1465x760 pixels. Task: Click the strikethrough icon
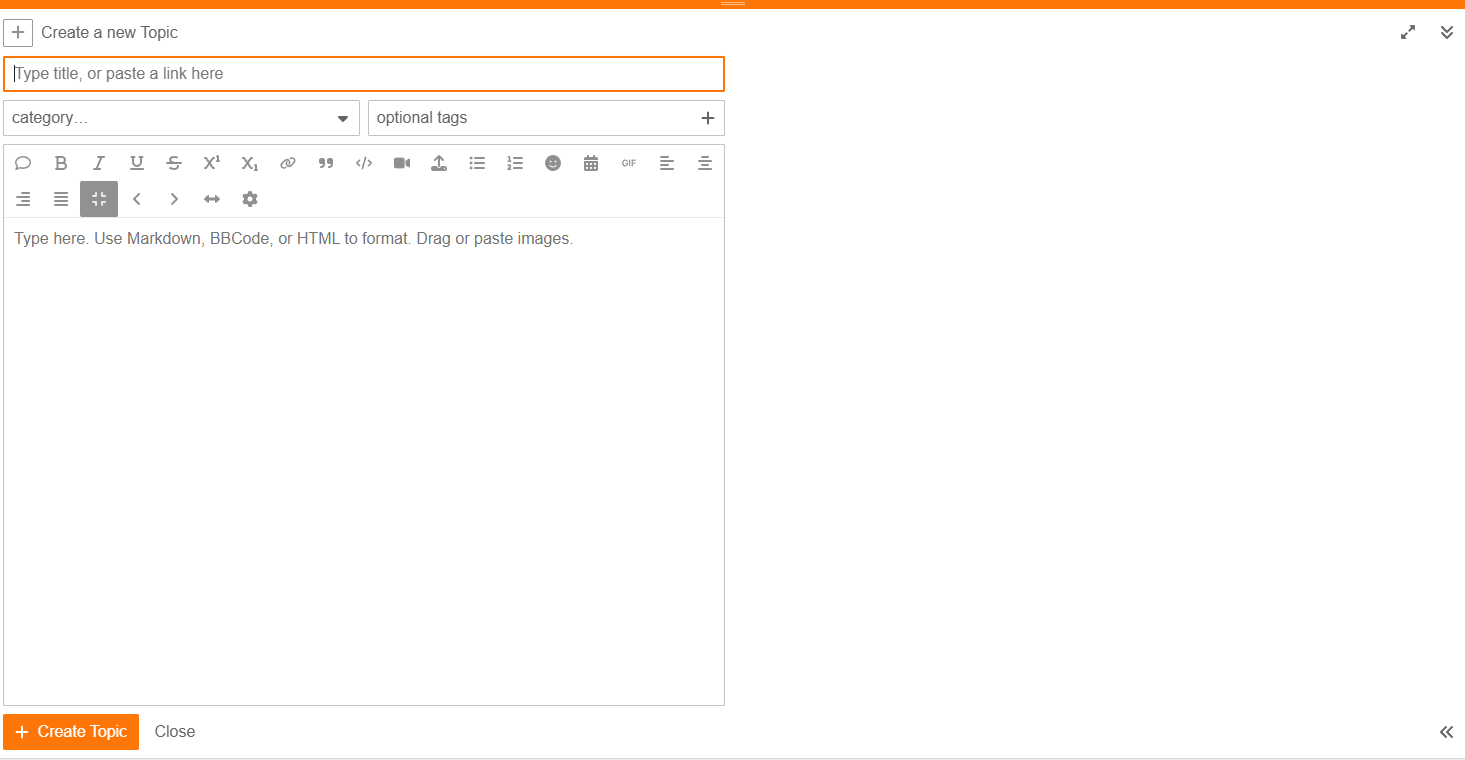174,163
